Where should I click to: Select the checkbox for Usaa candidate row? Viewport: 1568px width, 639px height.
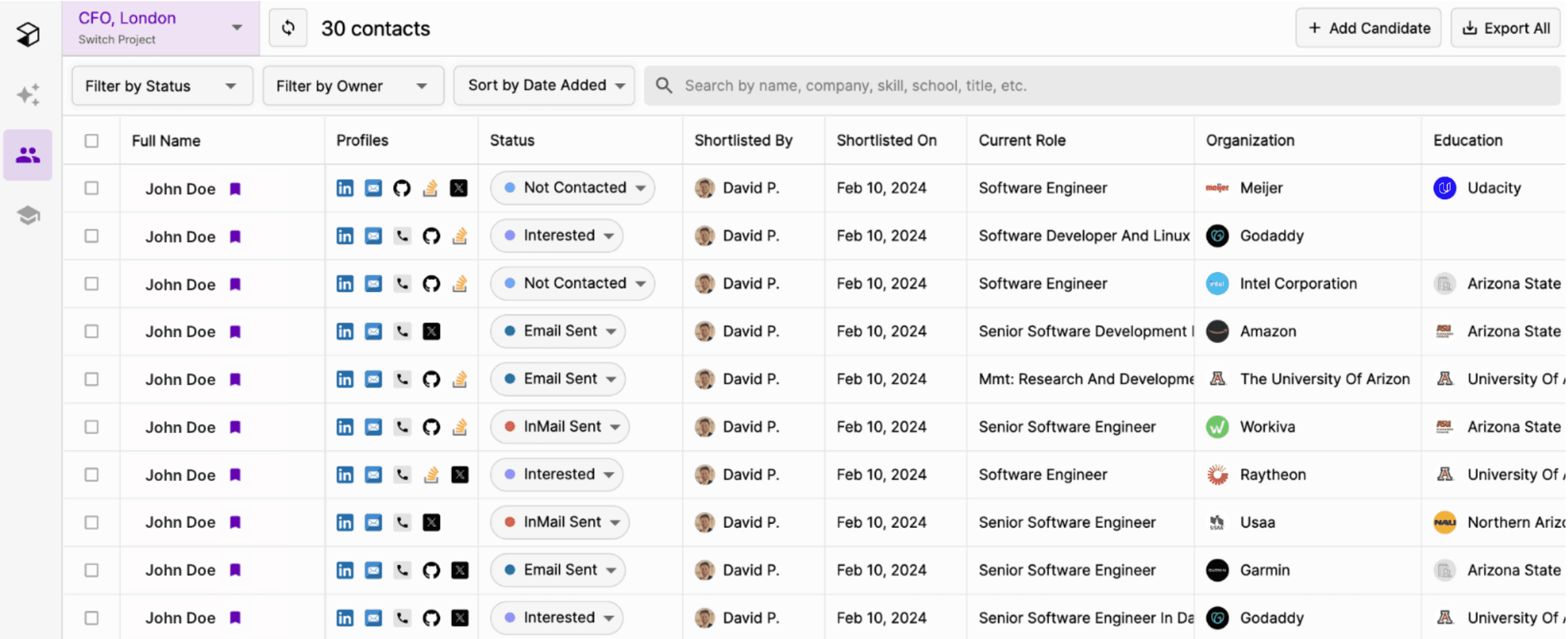point(92,522)
